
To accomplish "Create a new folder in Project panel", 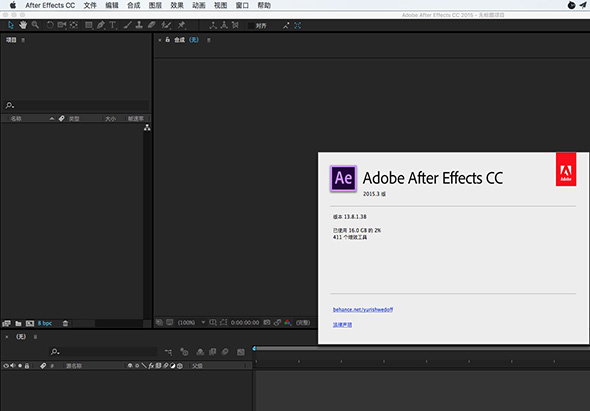I will [18, 323].
